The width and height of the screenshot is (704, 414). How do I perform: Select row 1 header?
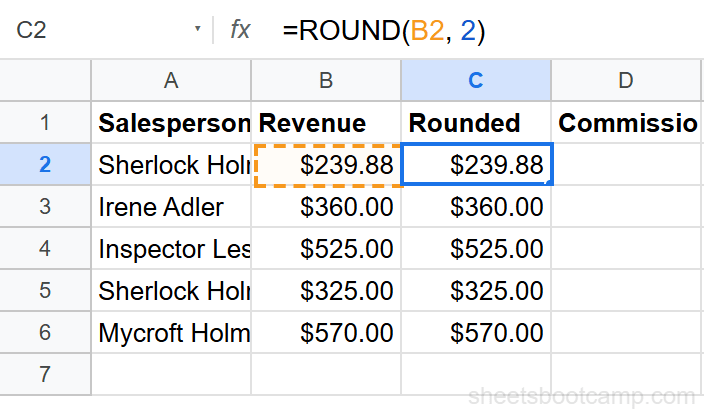45,123
